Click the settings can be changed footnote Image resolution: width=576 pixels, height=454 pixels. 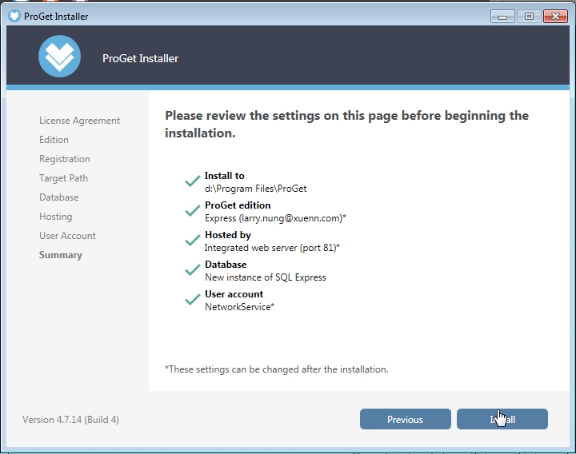click(x=276, y=369)
